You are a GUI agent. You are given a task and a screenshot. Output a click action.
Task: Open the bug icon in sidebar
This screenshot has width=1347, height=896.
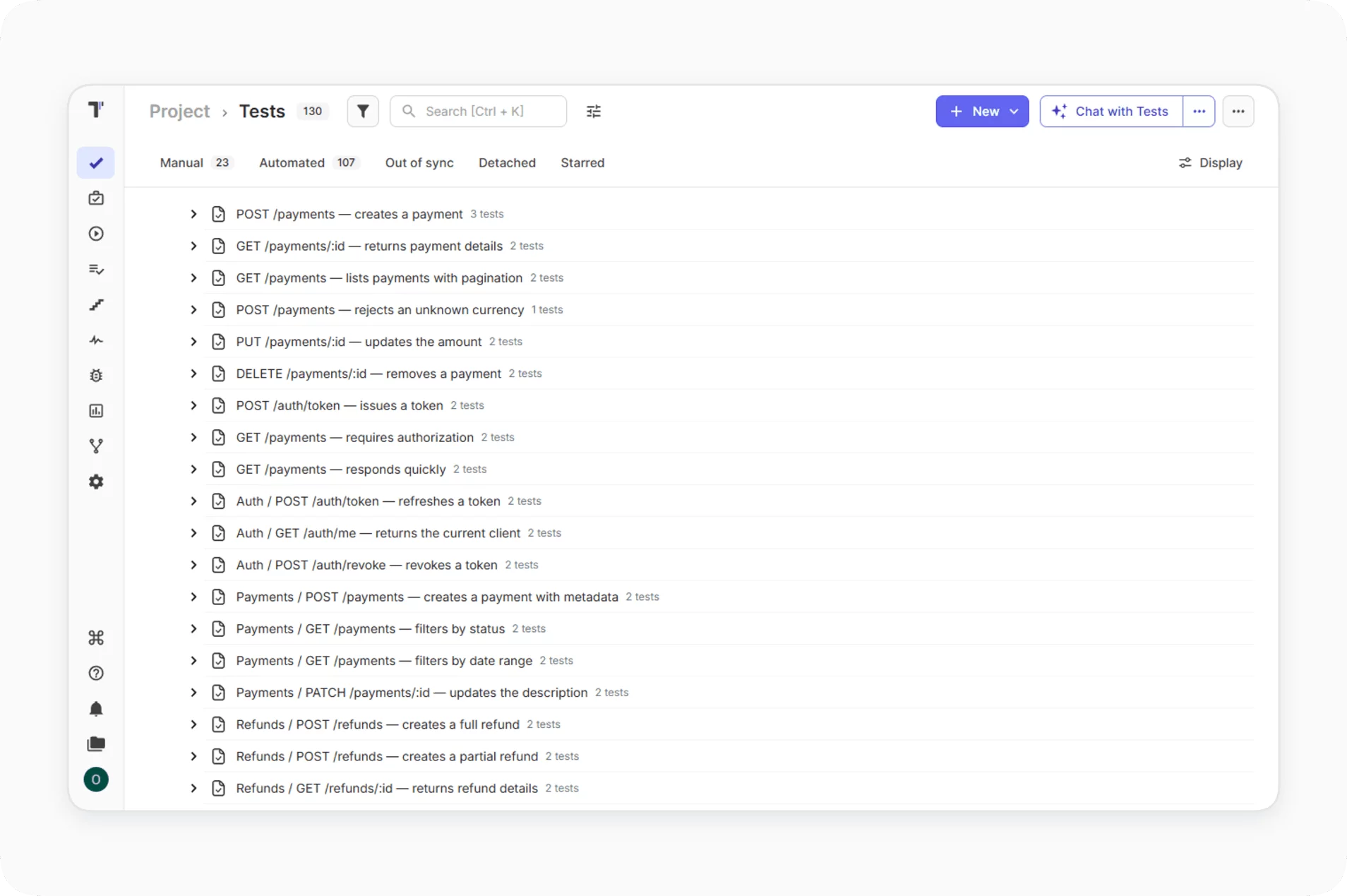(96, 376)
